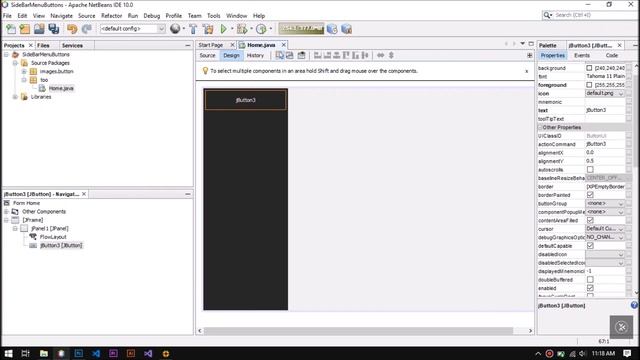Click the Change horizontal resizability icon

tap(380, 55)
